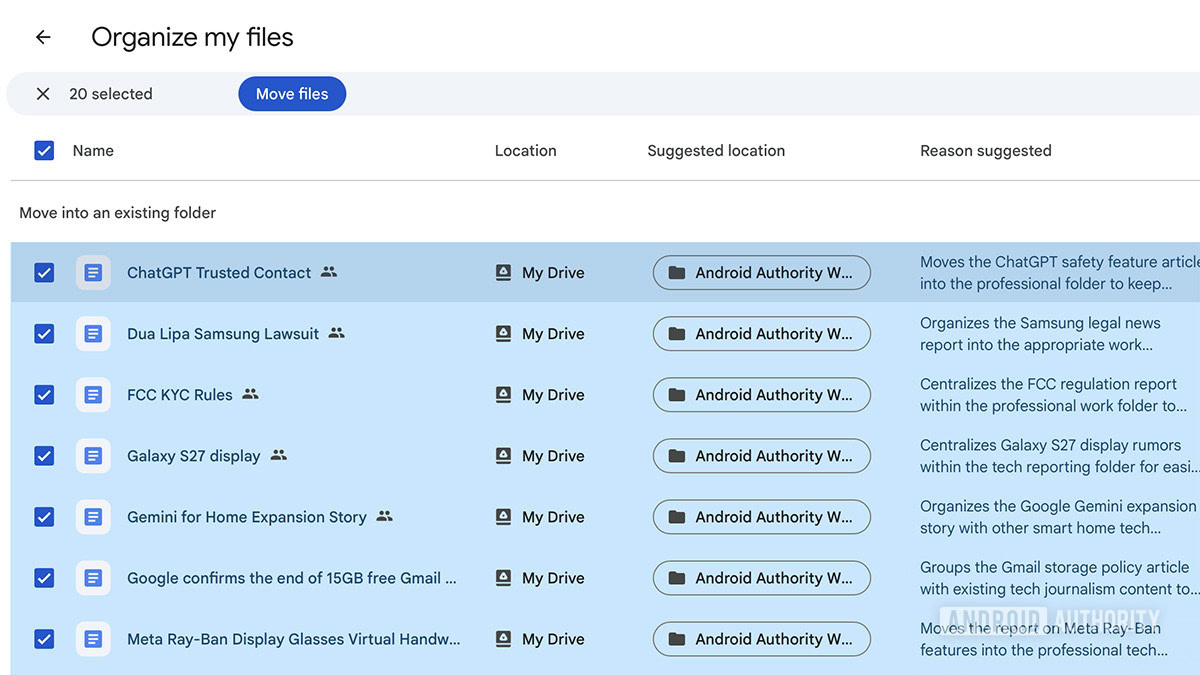Click My Drive text in the FCC KYC Rules row
Viewport: 1200px width, 675px height.
pyautogui.click(x=553, y=395)
